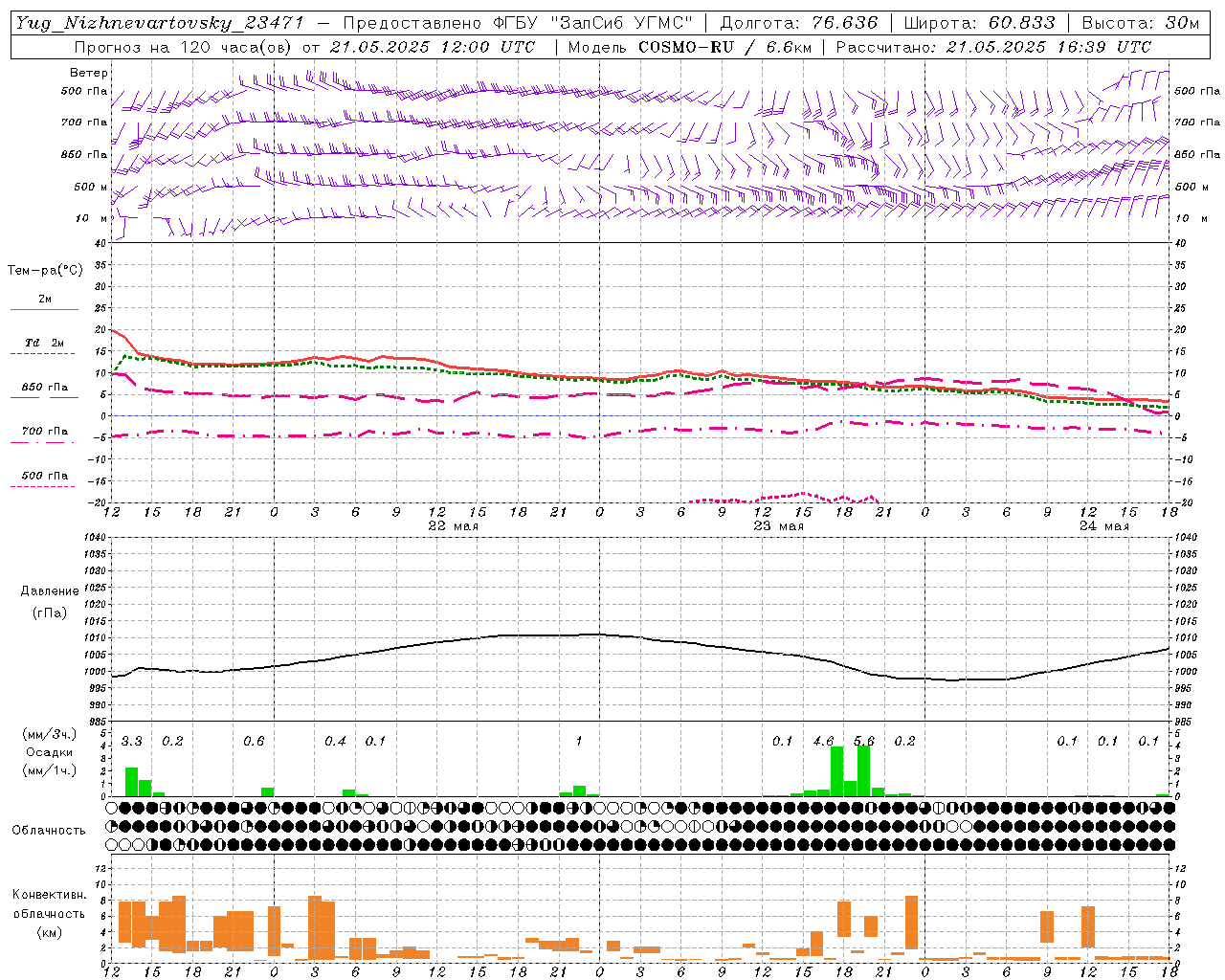Click the 0.6 precipitation total value
This screenshot has height=980, width=1225.
pyautogui.click(x=254, y=741)
